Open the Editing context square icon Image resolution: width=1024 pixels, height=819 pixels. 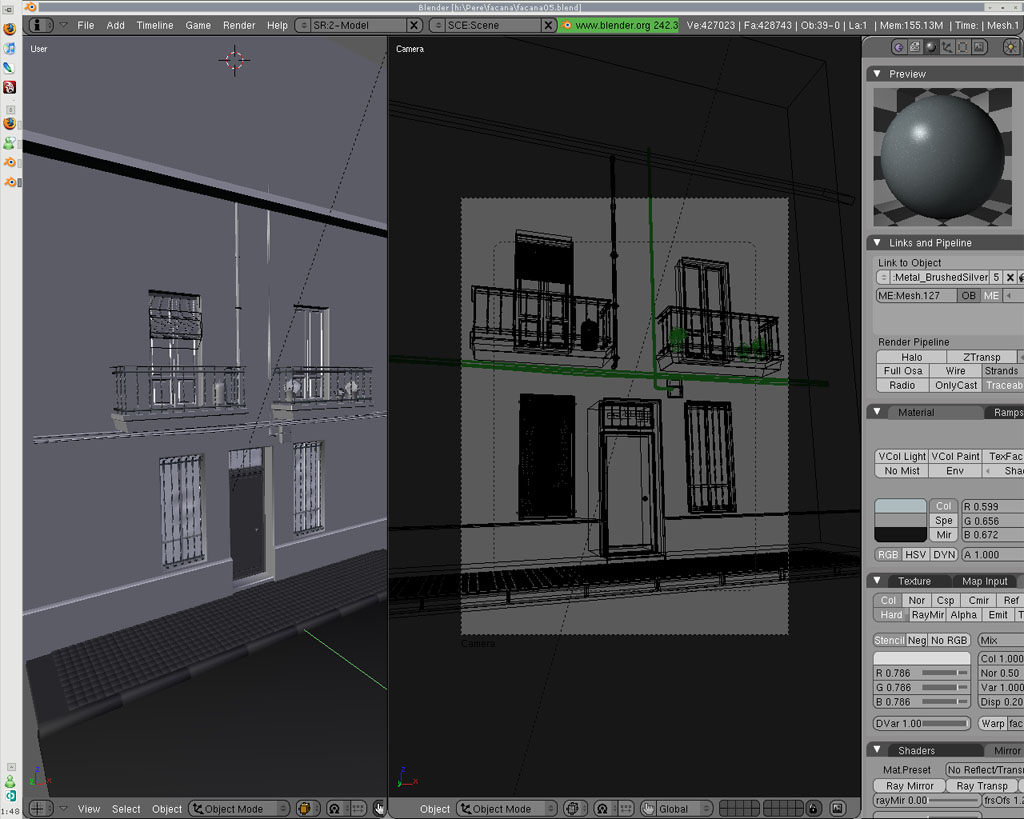pyautogui.click(x=963, y=47)
